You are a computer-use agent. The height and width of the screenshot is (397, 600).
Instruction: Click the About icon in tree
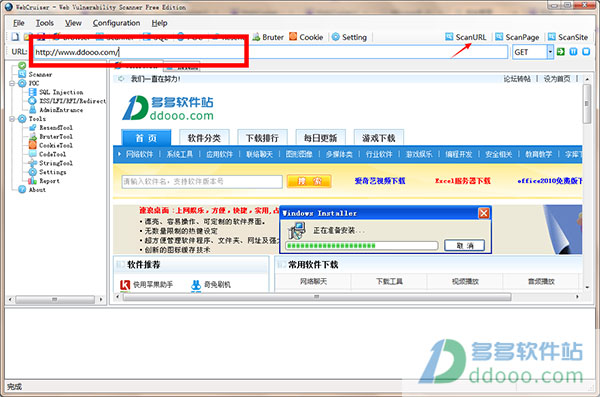point(22,190)
